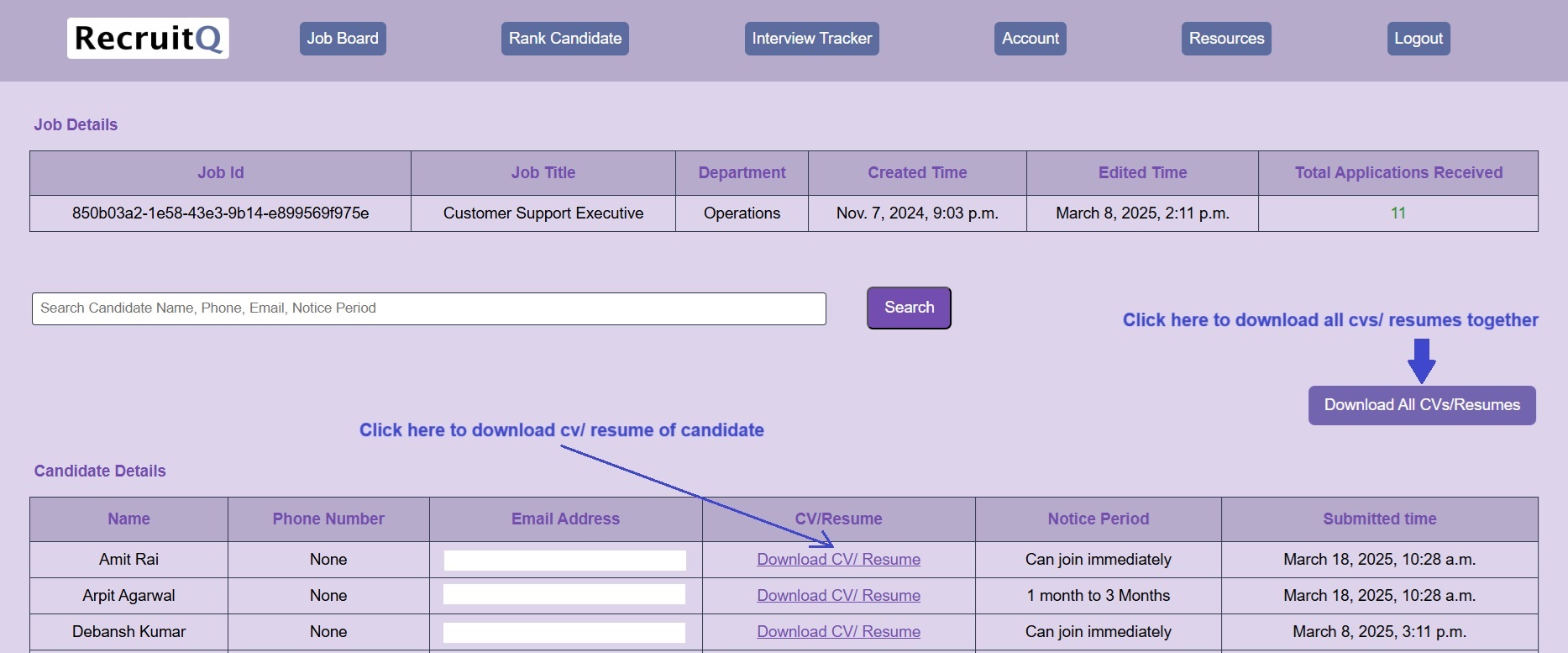
Task: Click the Email Address column header
Action: point(565,519)
